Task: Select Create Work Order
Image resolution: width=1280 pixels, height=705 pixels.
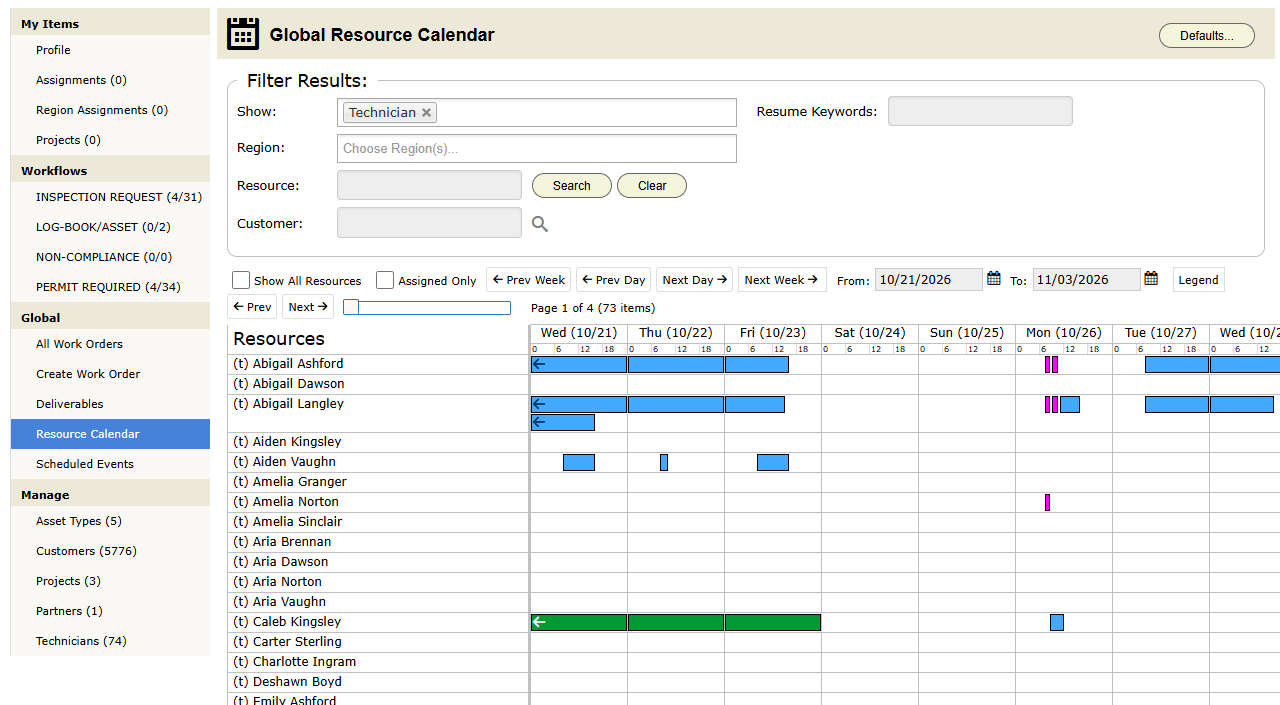Action: click(x=110, y=374)
